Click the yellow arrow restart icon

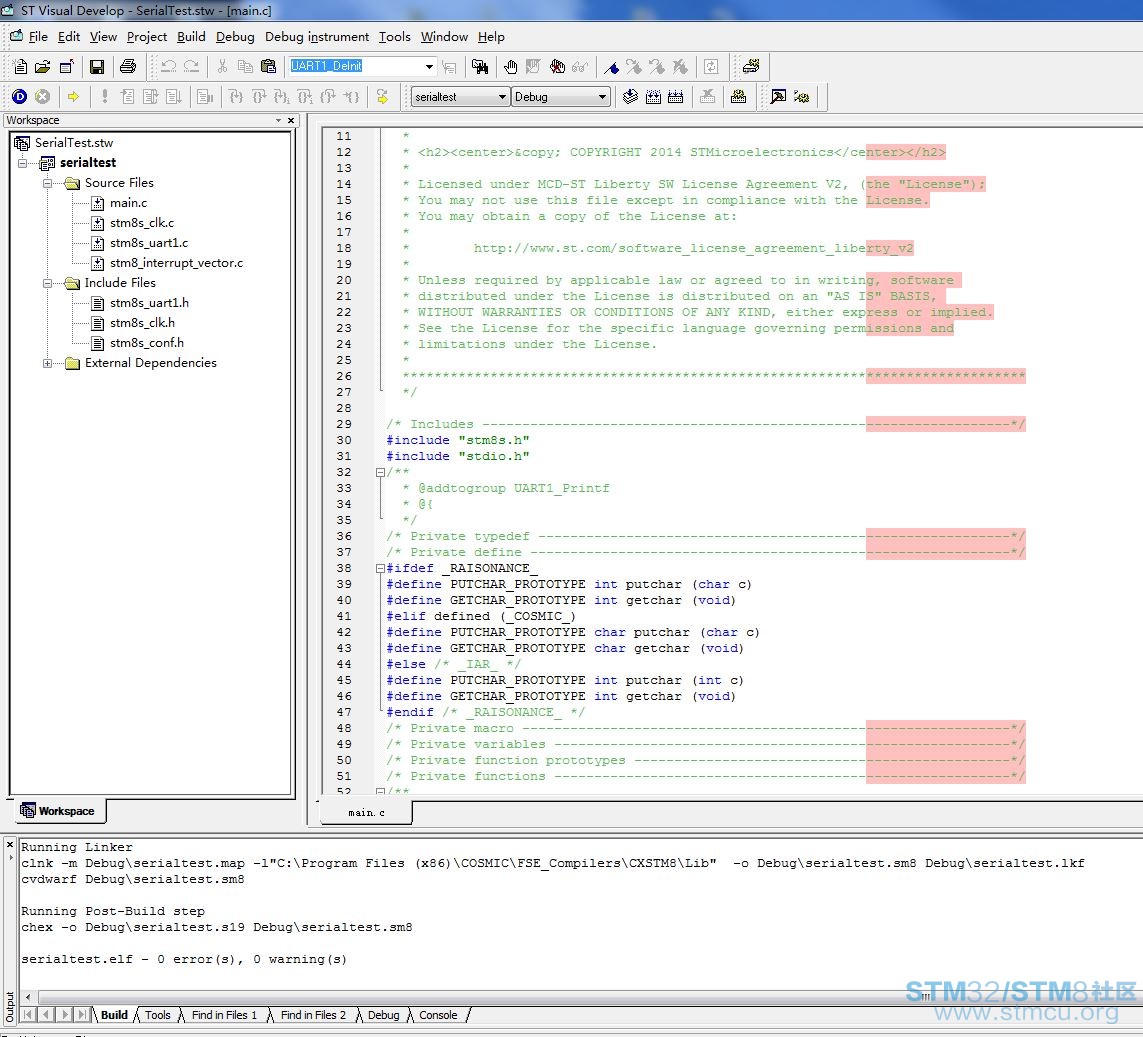[382, 96]
